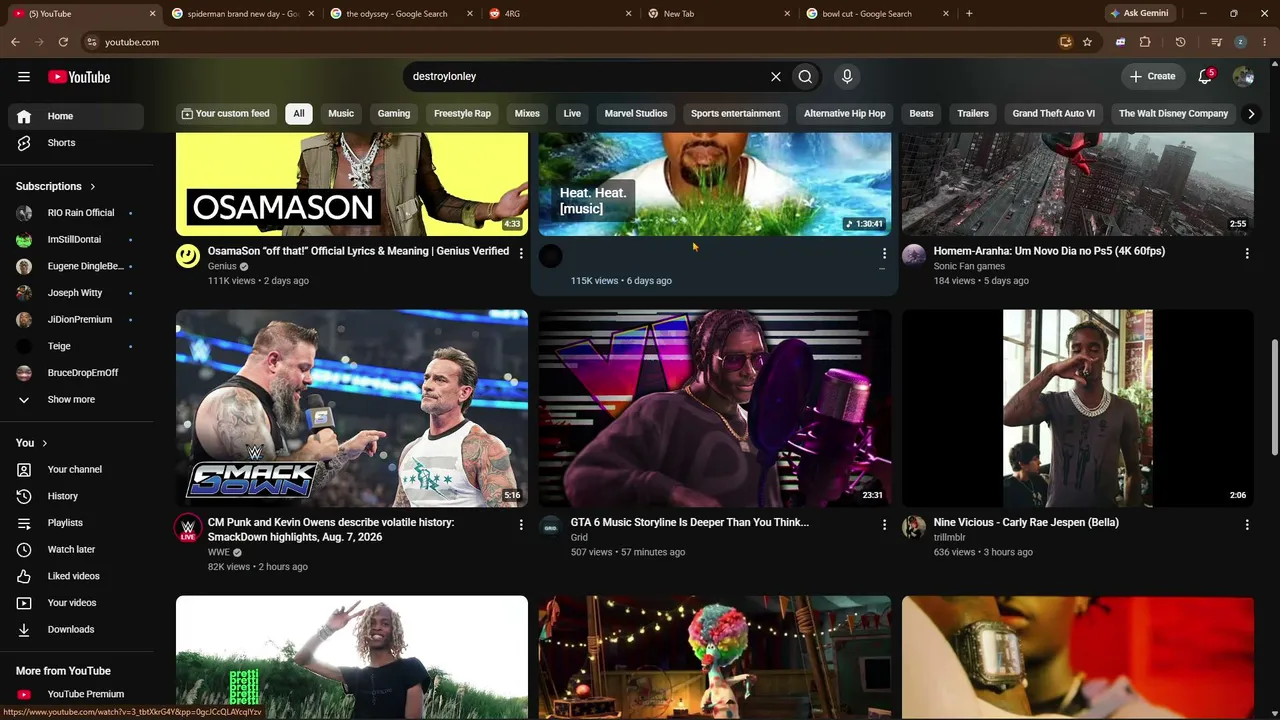Open Your channel page
The image size is (1280, 720).
coord(76,470)
